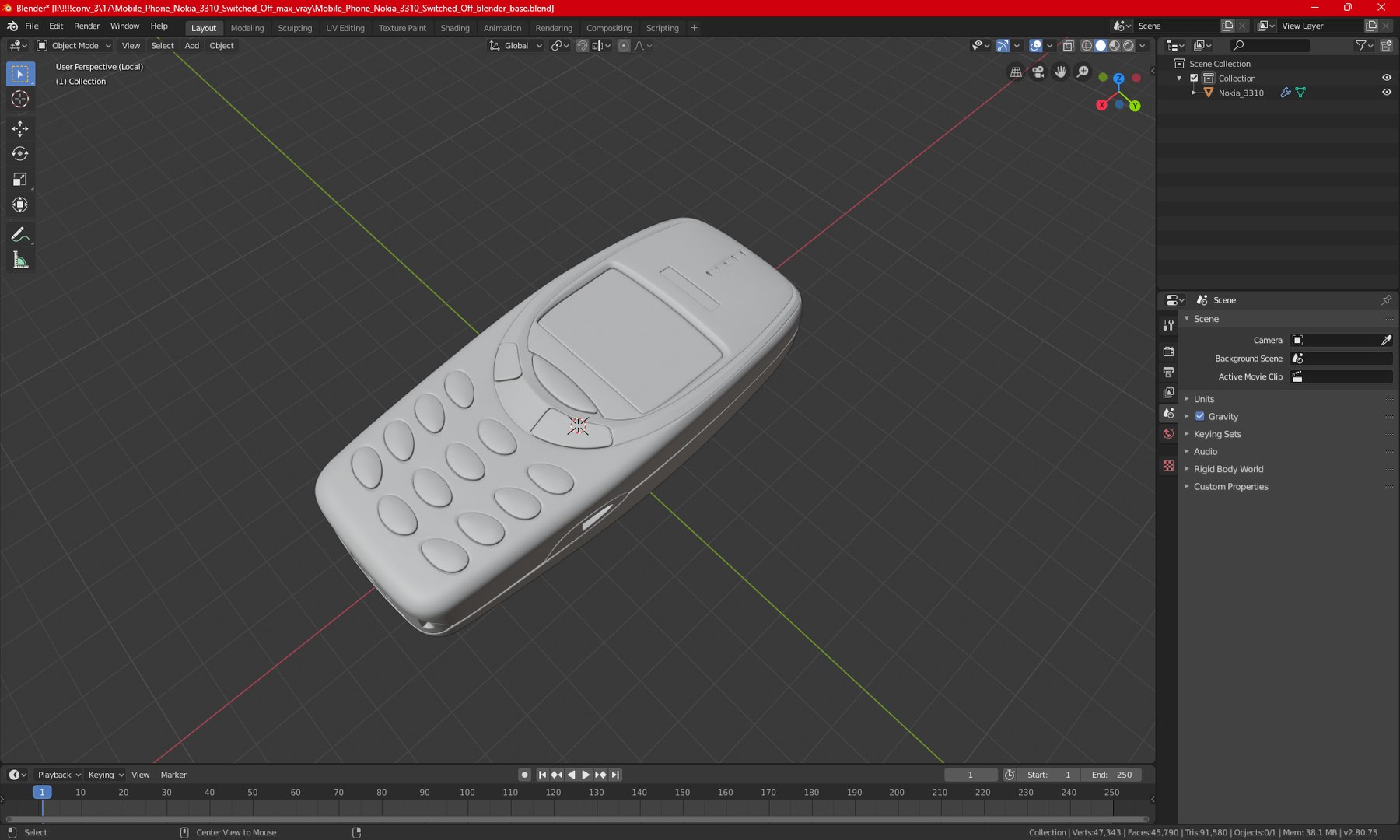Open the Render menu
This screenshot has height=840, width=1400.
point(86,26)
